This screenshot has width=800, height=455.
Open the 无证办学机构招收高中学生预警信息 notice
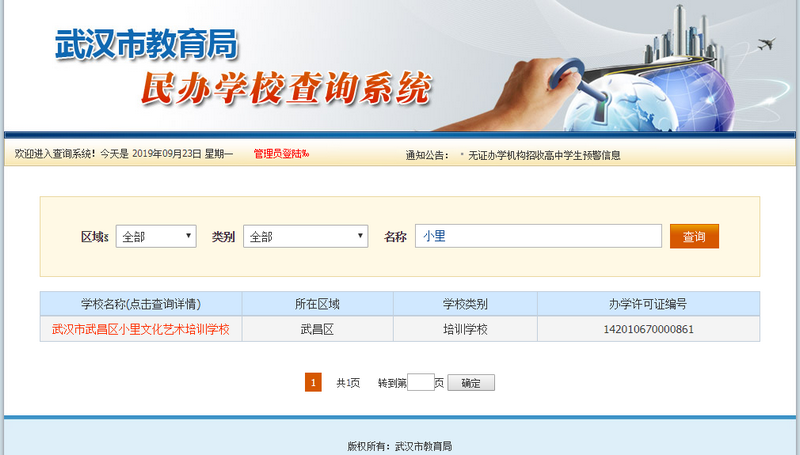point(544,155)
